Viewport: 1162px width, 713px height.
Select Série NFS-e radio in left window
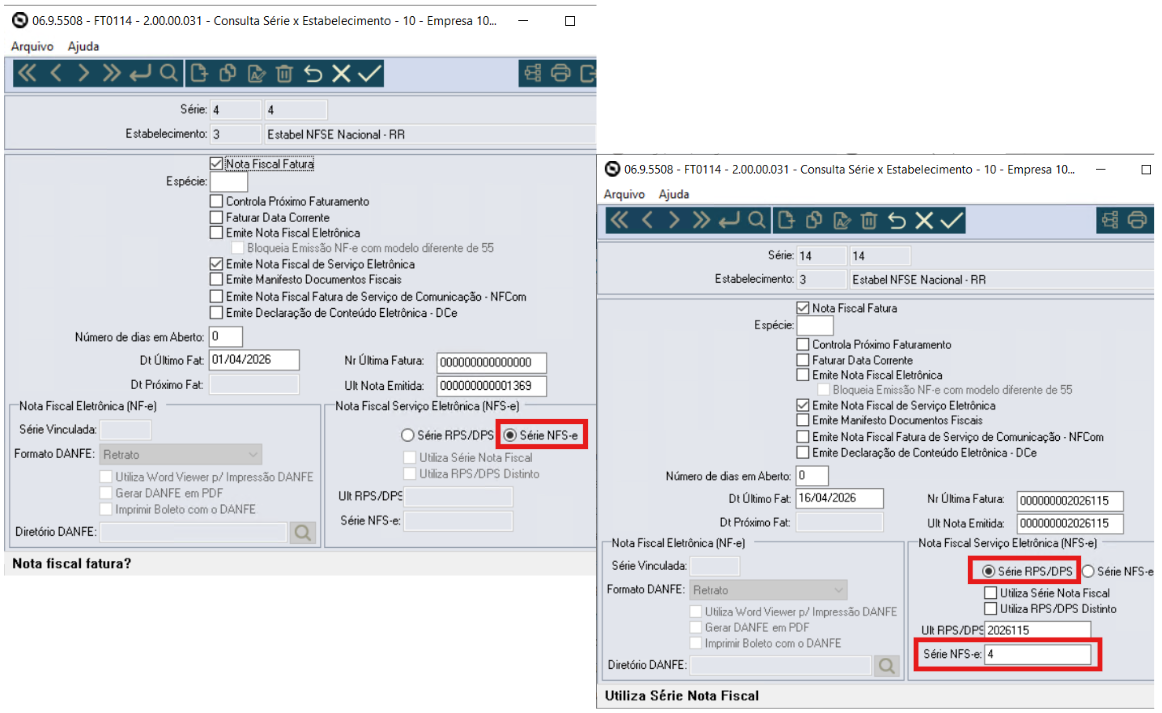(510, 435)
